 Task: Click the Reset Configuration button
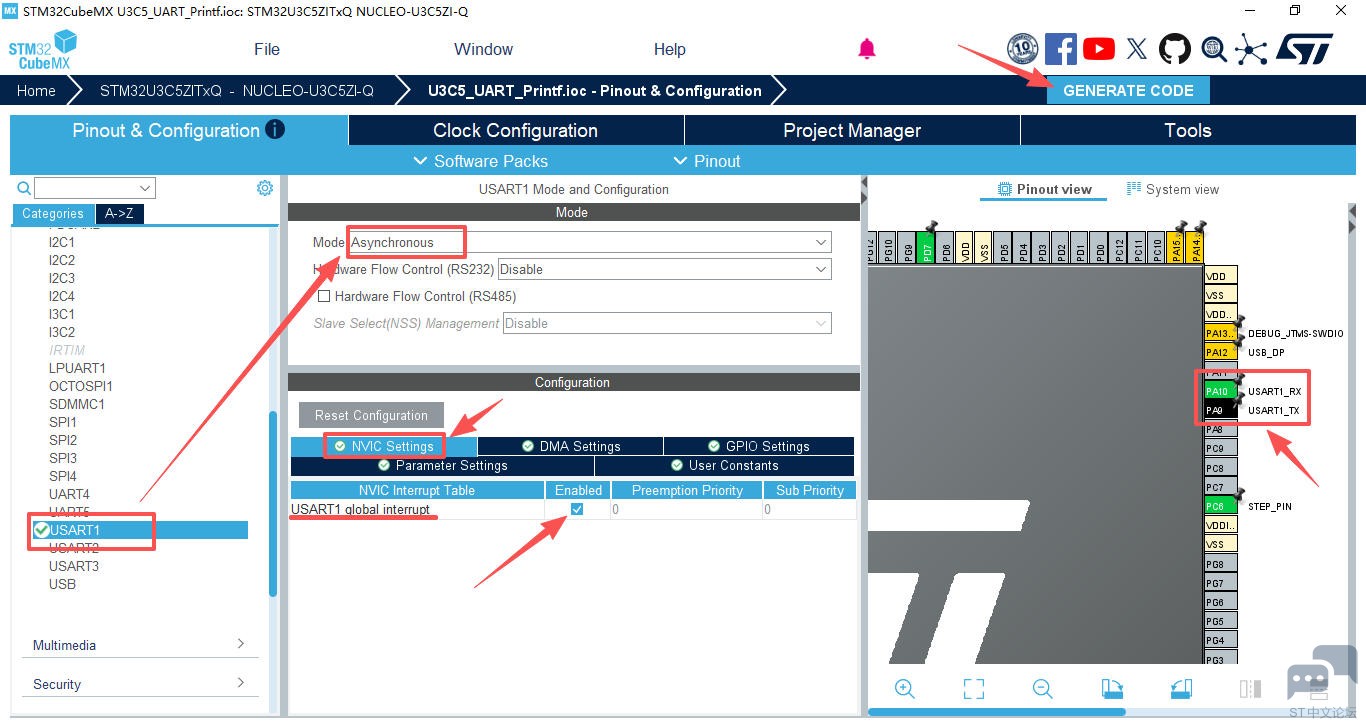(x=371, y=415)
